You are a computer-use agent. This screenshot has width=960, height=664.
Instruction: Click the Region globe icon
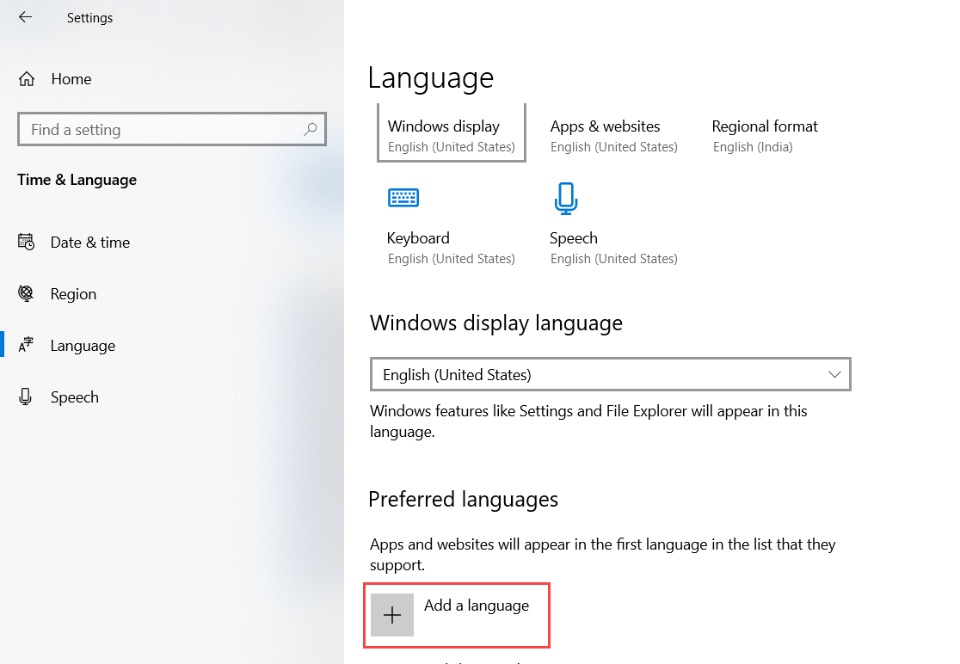tap(27, 294)
